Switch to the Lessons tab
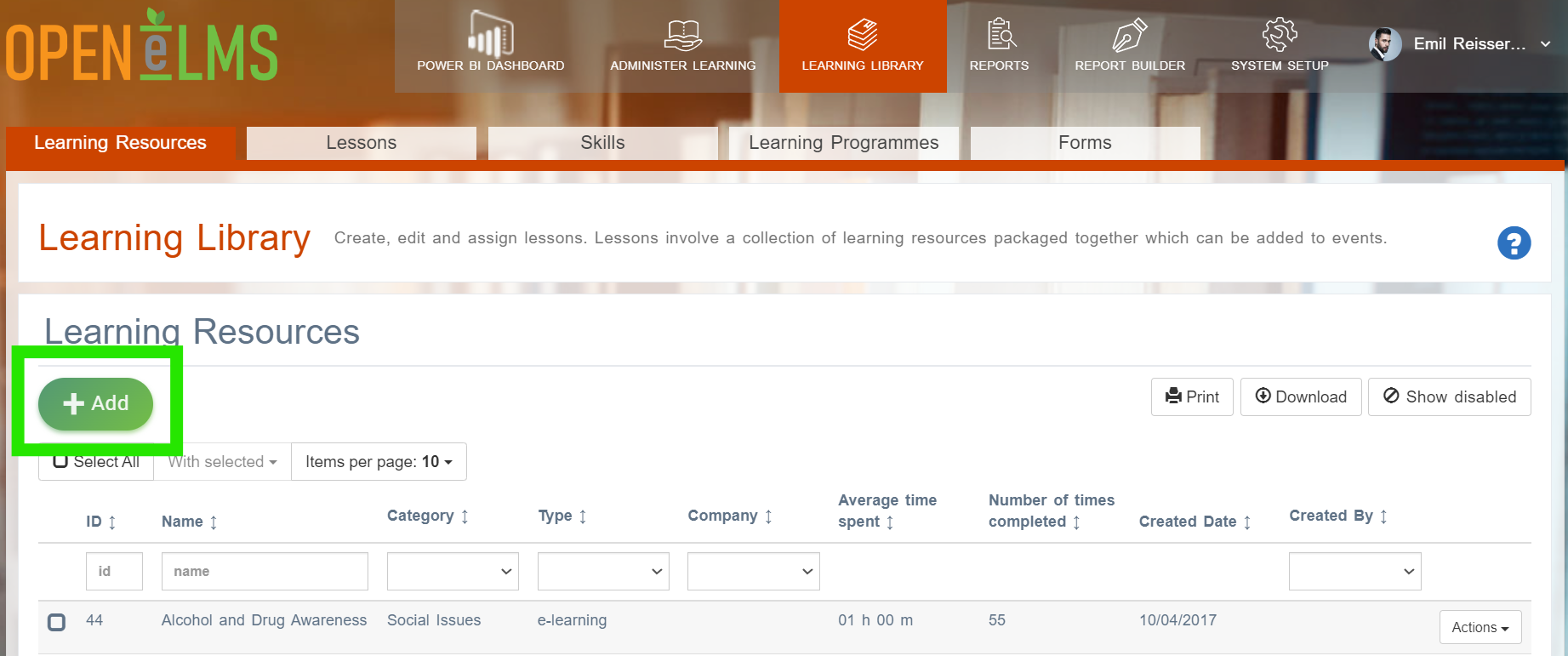 pos(362,142)
